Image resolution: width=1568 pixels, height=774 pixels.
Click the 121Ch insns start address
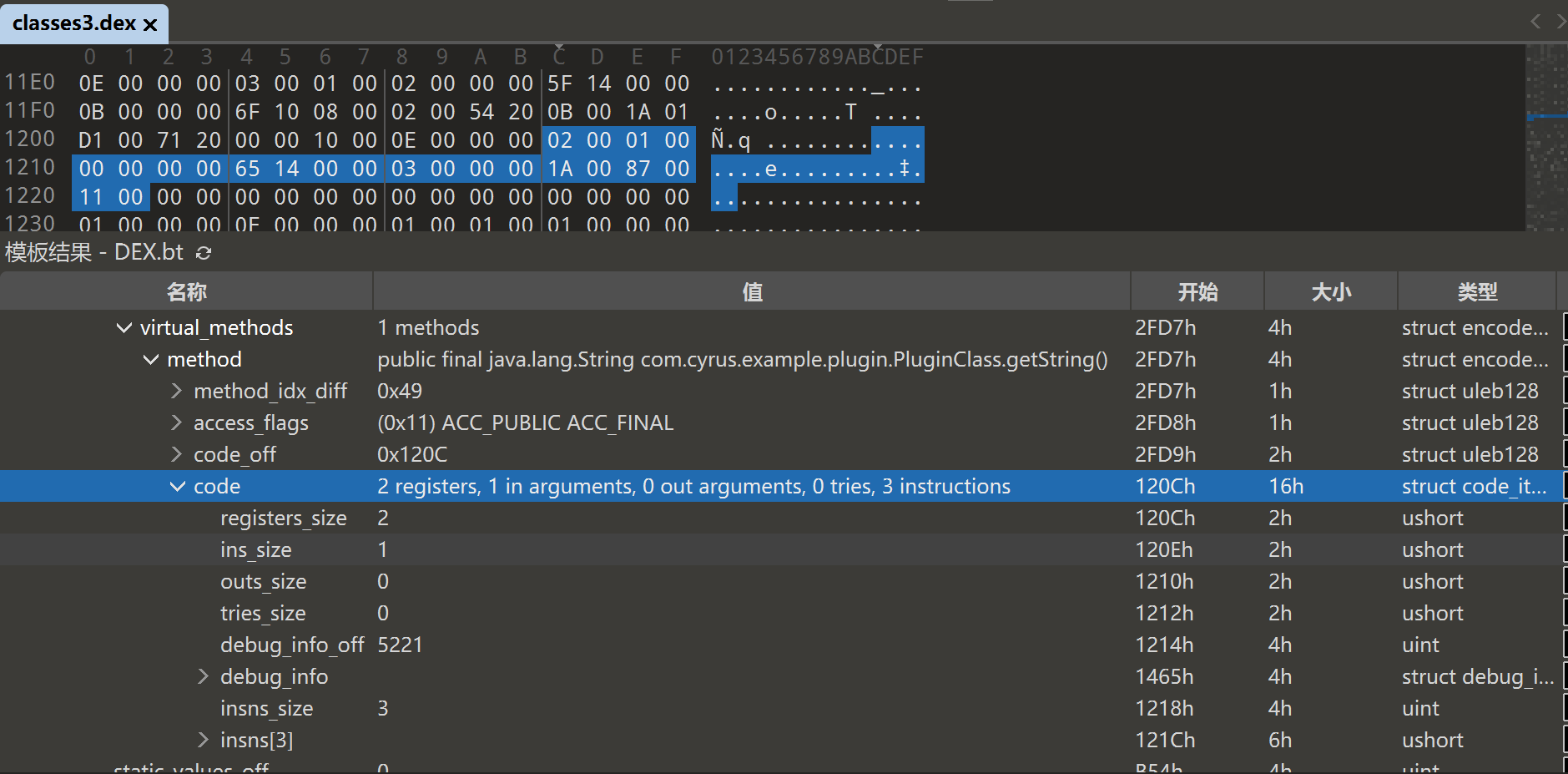[x=1165, y=740]
